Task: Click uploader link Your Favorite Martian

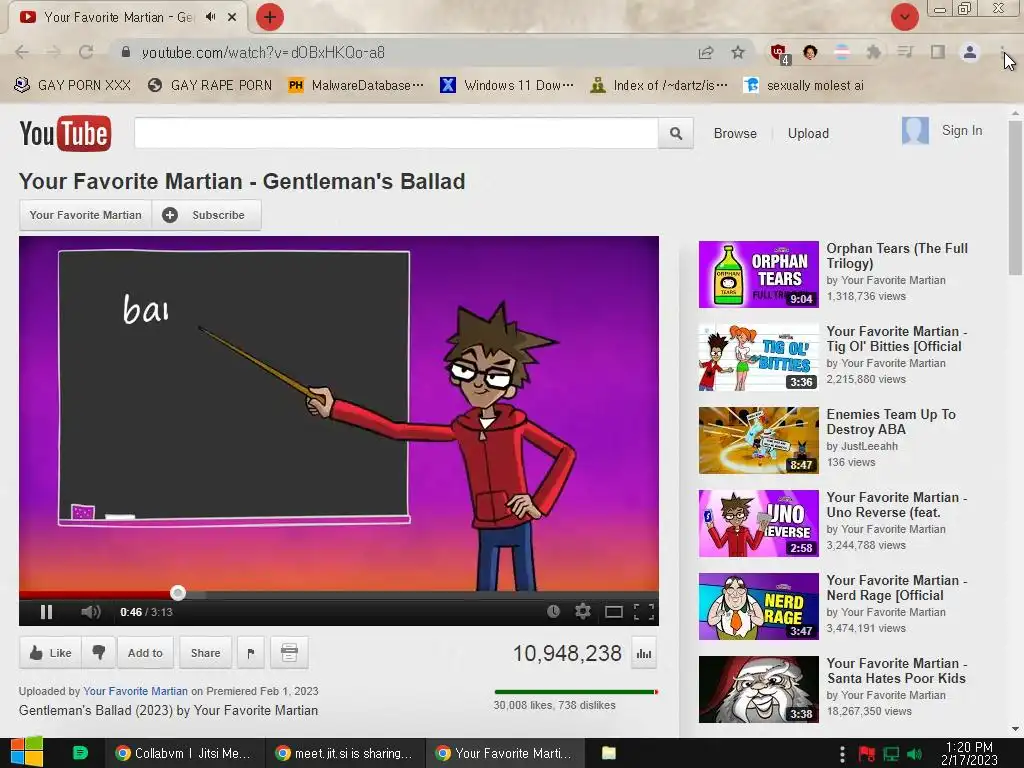Action: pyautogui.click(x=135, y=691)
